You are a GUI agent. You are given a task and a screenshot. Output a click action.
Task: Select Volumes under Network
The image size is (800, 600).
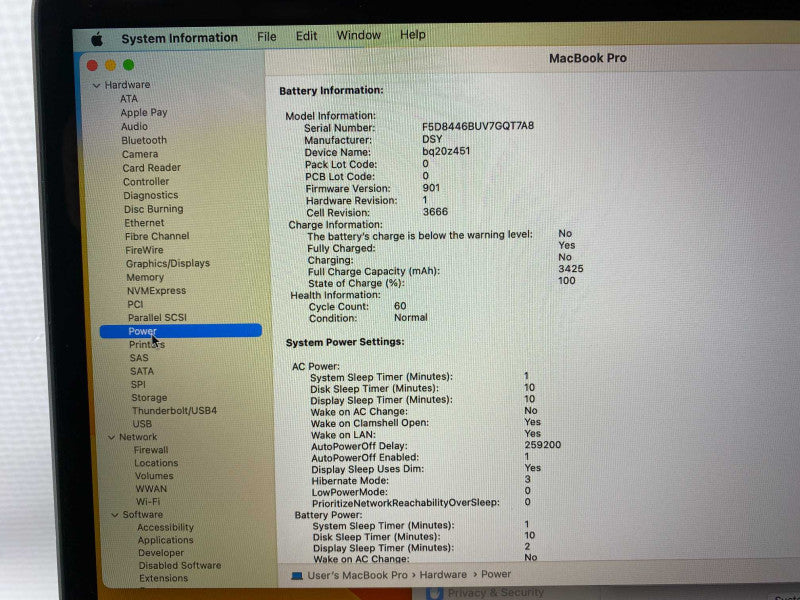click(154, 476)
